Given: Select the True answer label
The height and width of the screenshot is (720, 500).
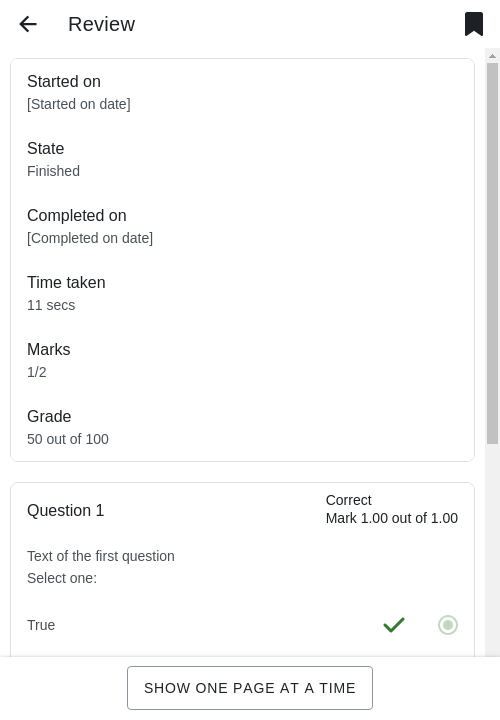Looking at the screenshot, I should pos(41,625).
